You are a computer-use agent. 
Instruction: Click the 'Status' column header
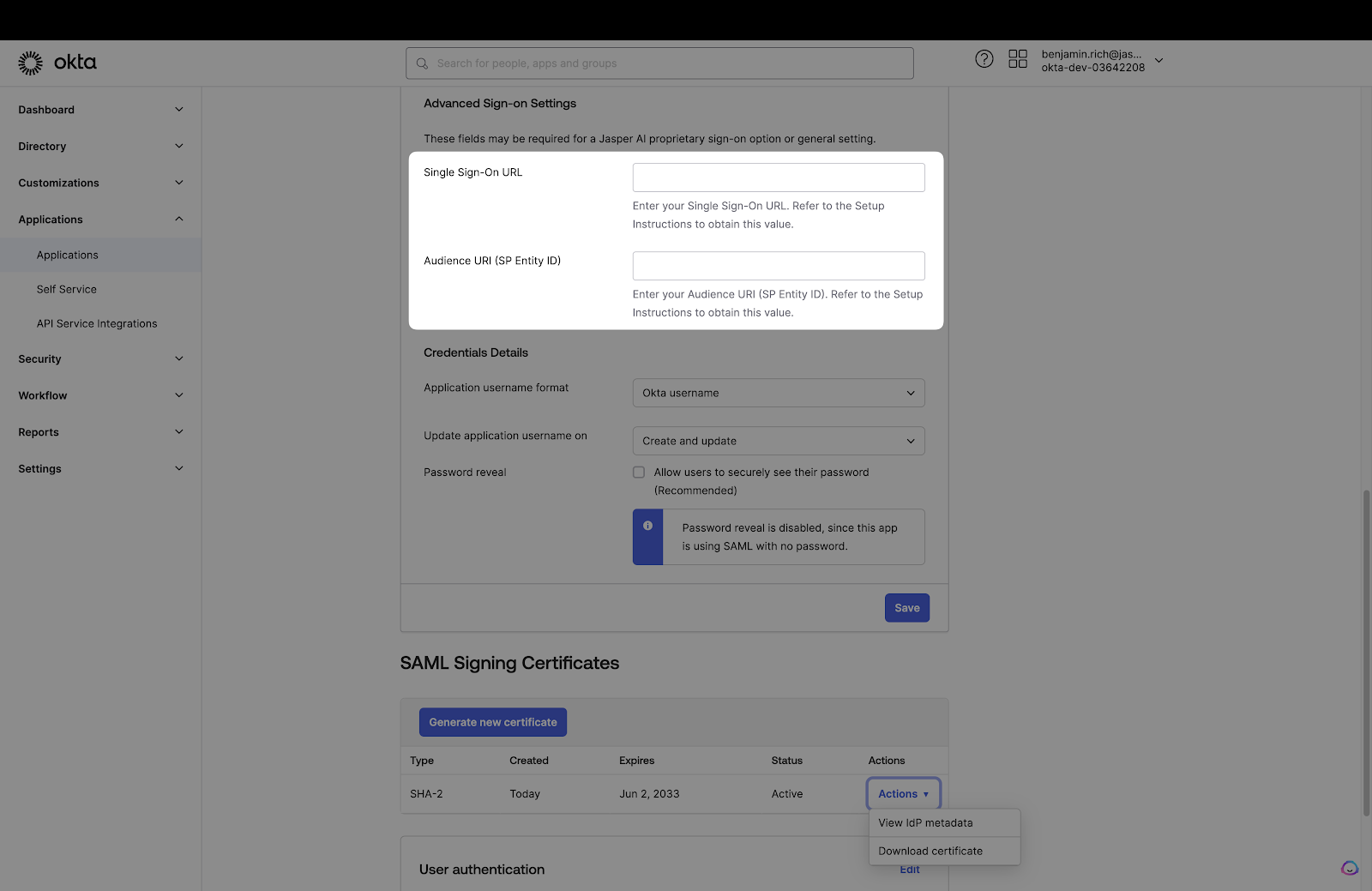tap(787, 761)
